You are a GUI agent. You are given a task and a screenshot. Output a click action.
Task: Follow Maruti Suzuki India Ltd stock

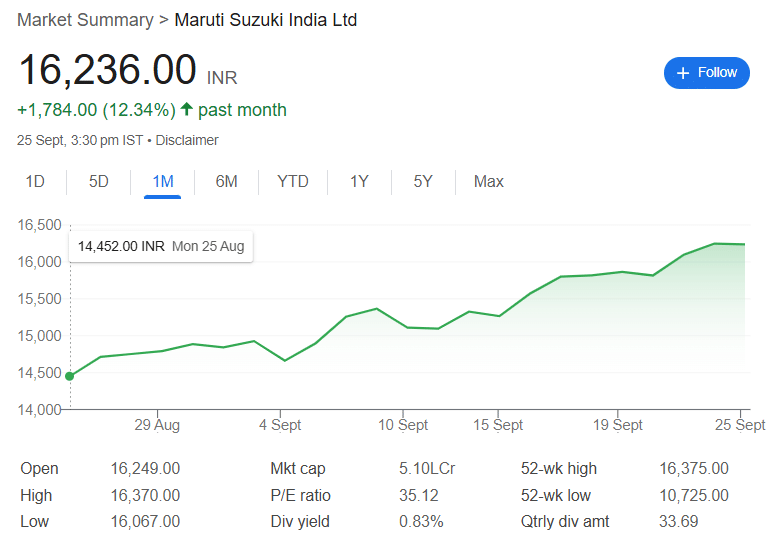coord(706,73)
